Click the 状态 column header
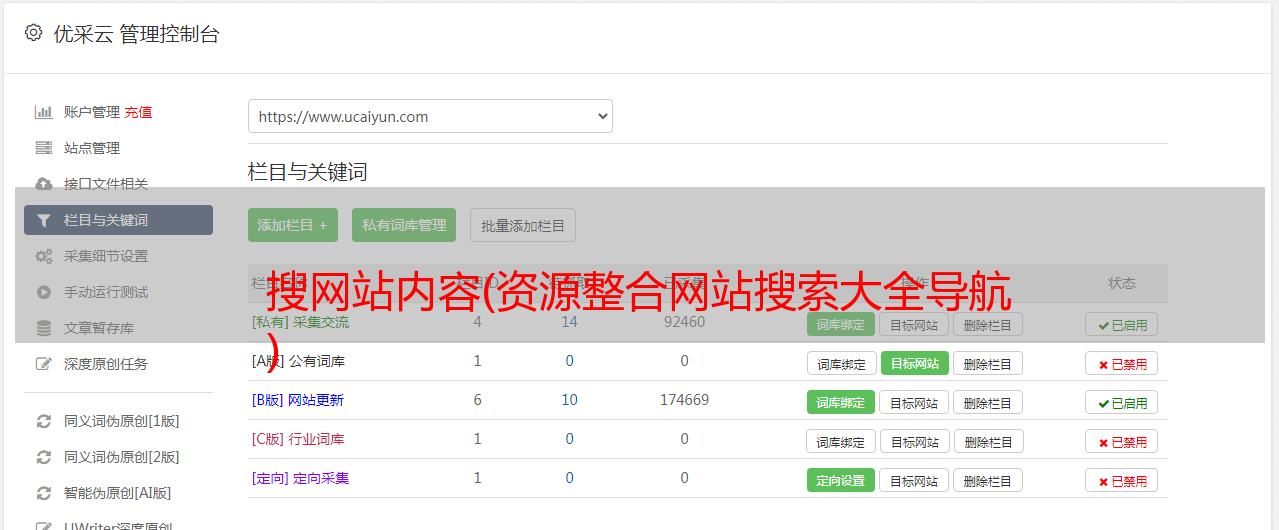 tap(1122, 283)
